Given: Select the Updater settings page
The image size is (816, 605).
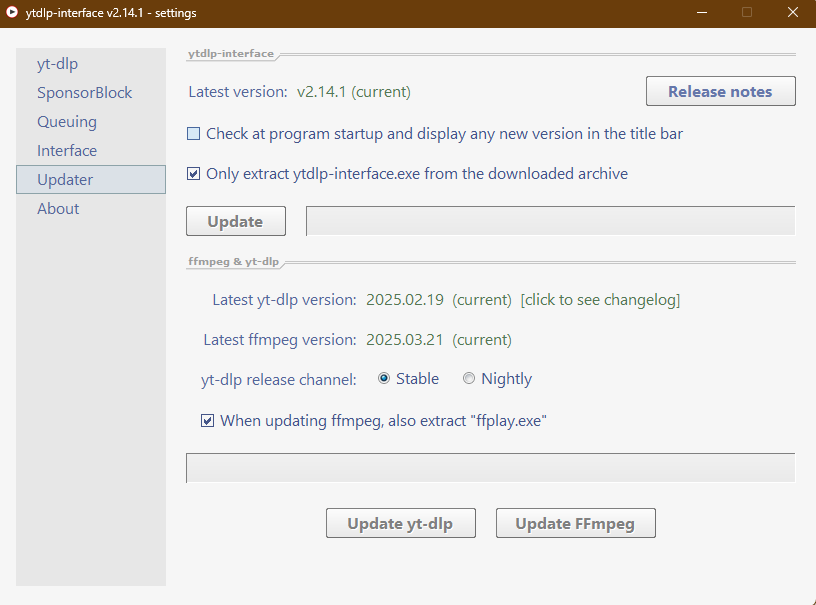Looking at the screenshot, I should pos(91,179).
